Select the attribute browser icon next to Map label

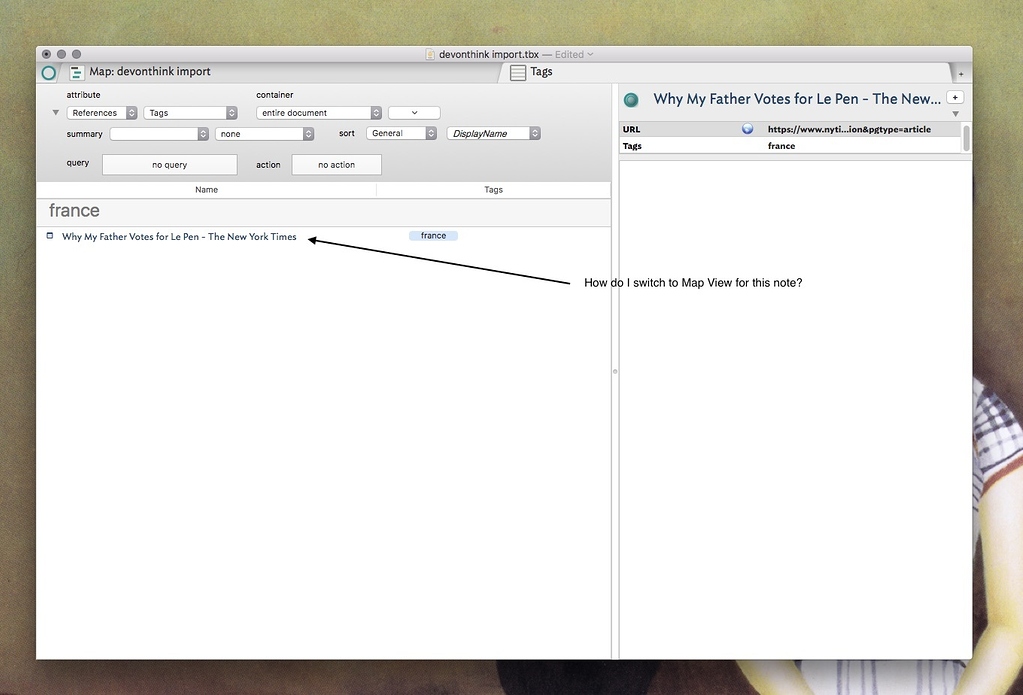click(76, 71)
